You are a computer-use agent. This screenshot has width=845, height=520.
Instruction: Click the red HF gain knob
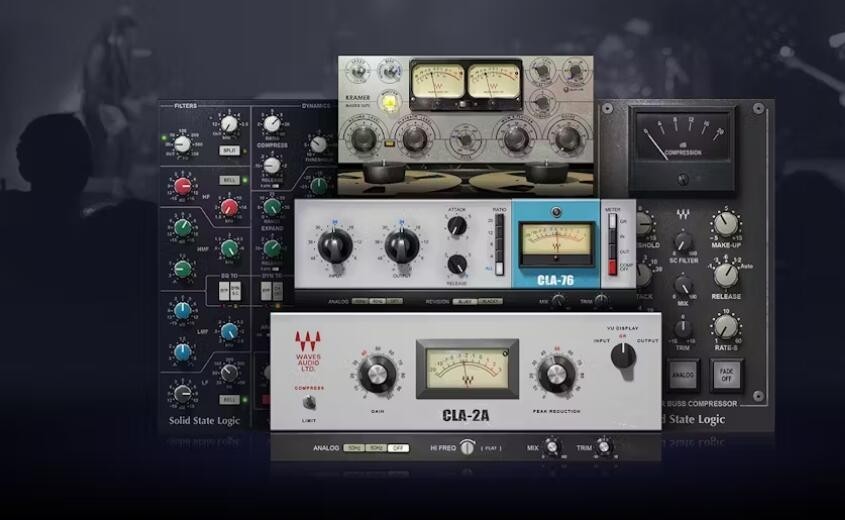pyautogui.click(x=183, y=186)
